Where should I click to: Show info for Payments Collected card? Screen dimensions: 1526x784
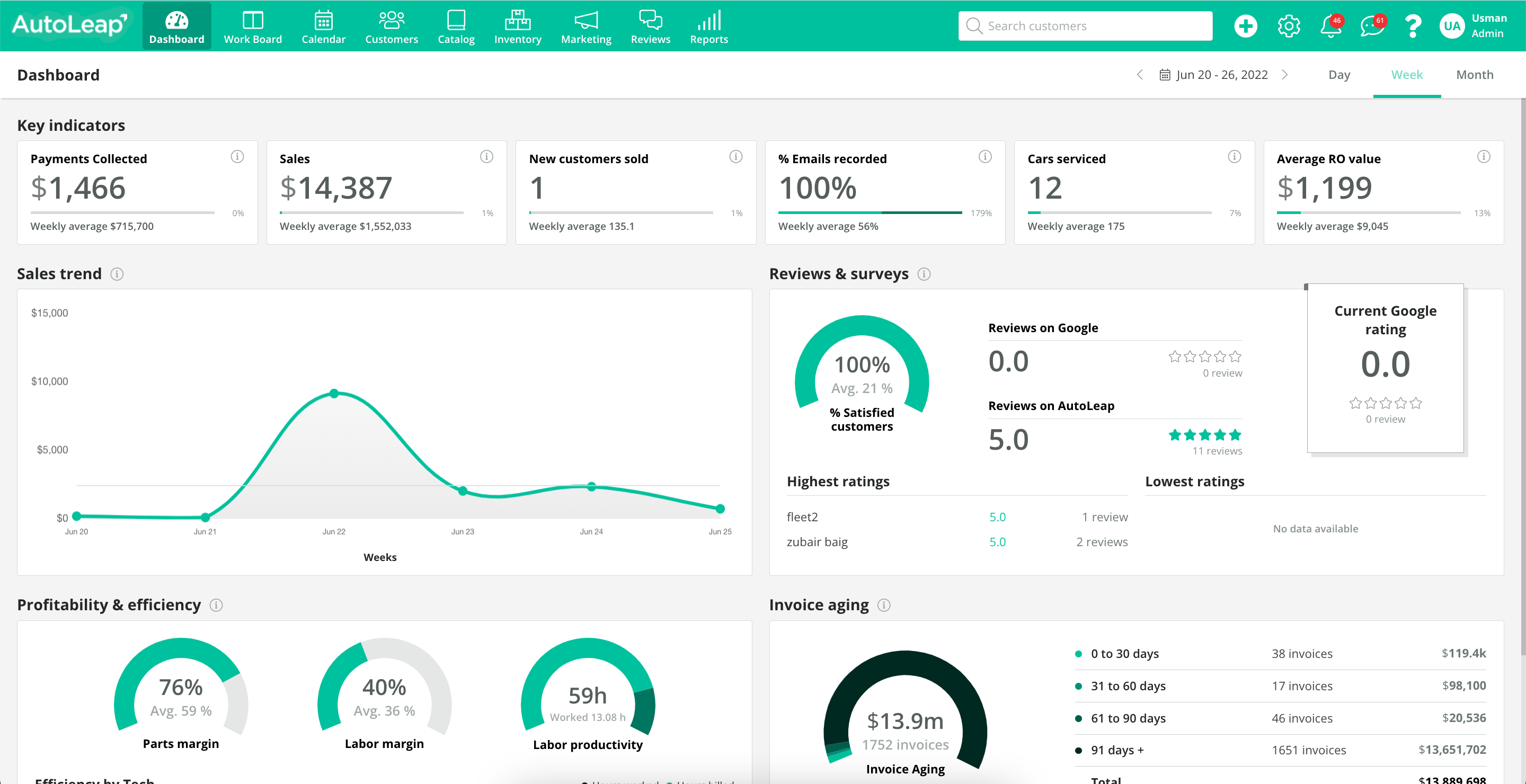point(237,157)
